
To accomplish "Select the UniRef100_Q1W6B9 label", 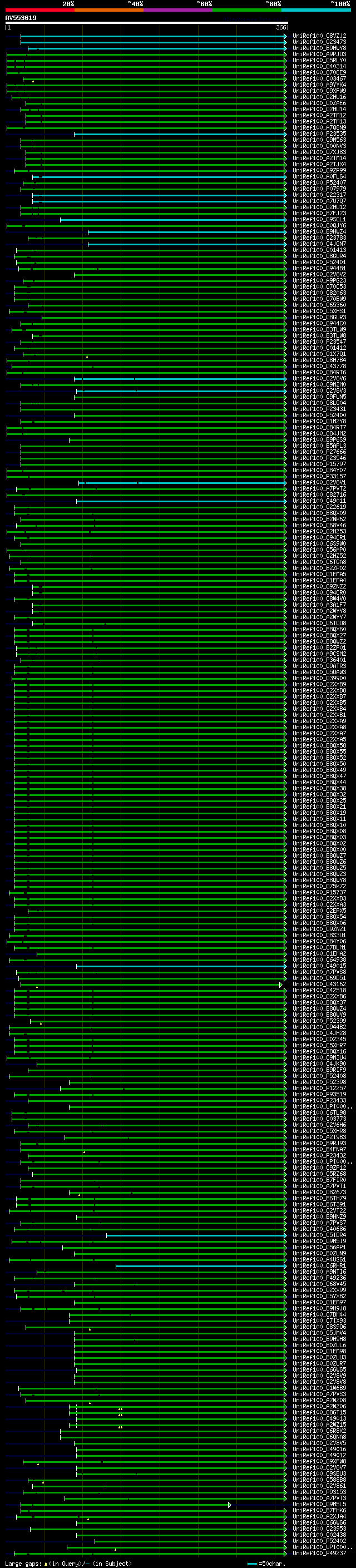I will pyautogui.click(x=319, y=1388).
